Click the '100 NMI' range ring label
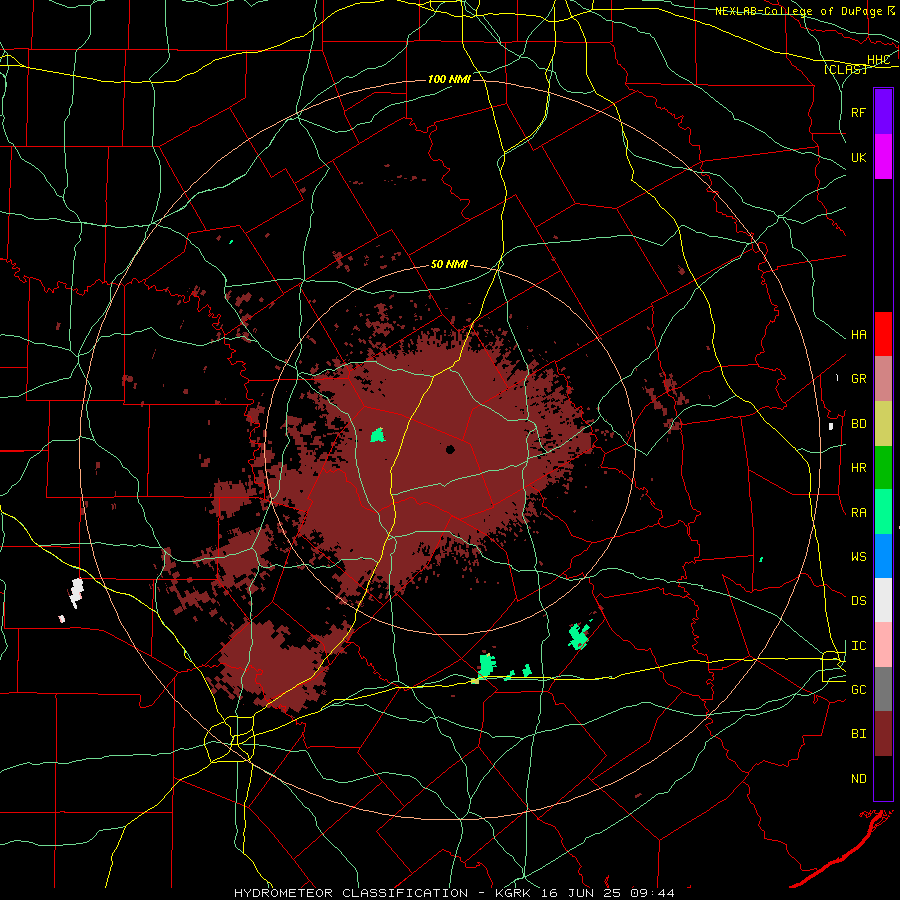The image size is (900, 900). coord(449,79)
